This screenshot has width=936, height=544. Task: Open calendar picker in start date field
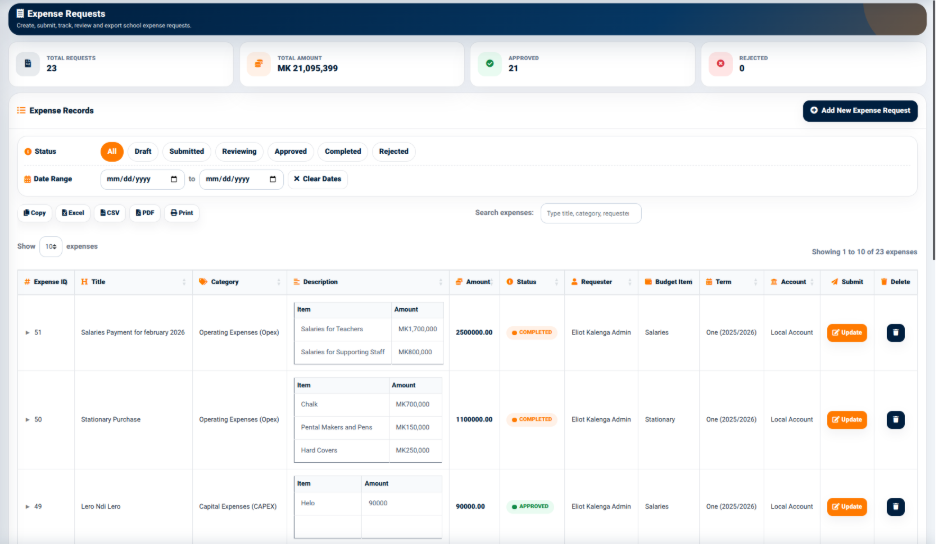pyautogui.click(x=174, y=179)
